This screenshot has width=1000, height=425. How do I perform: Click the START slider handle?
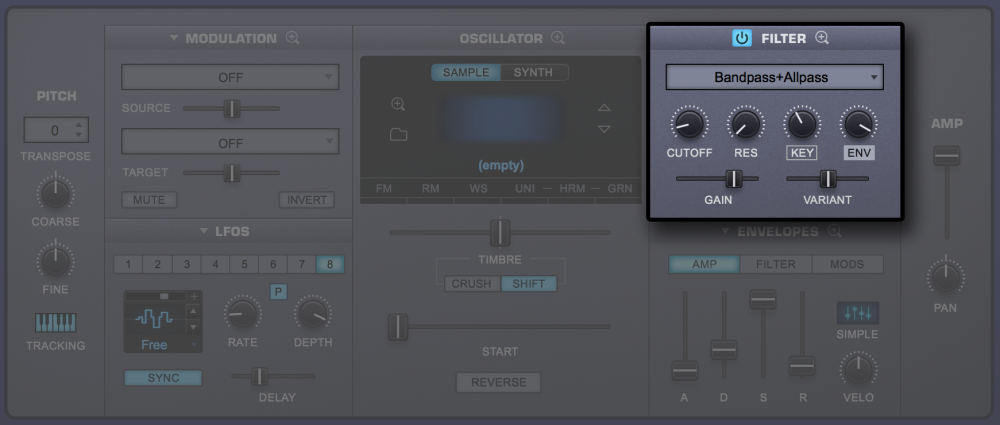(398, 326)
